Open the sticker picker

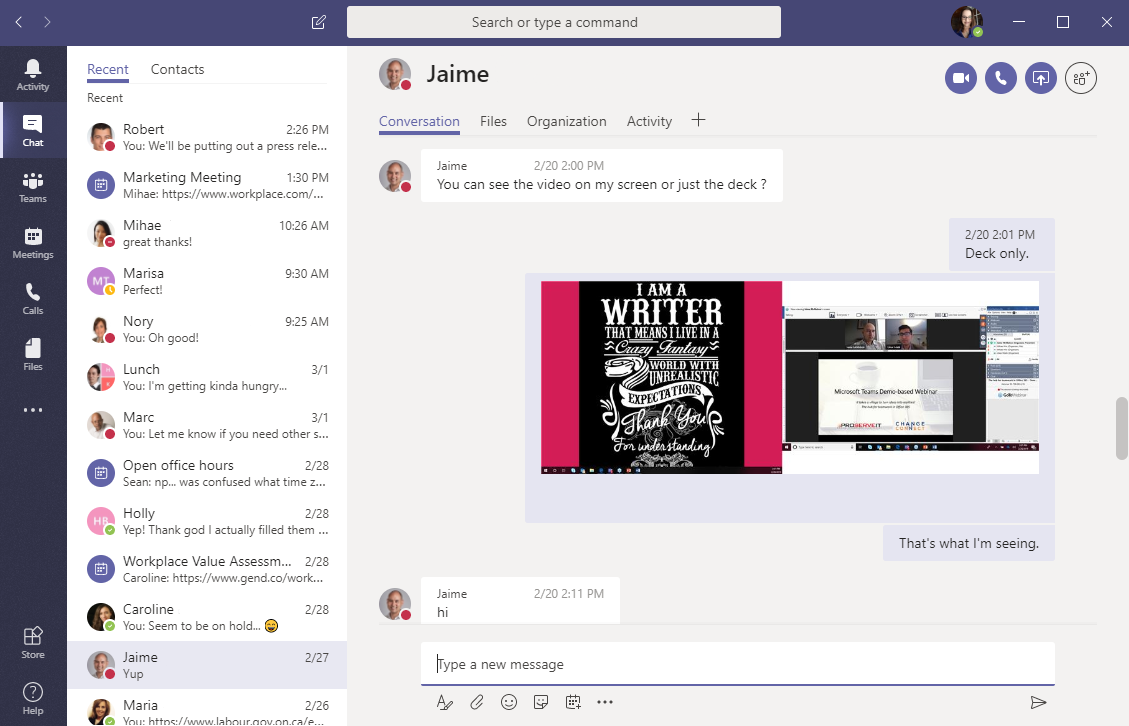click(541, 701)
